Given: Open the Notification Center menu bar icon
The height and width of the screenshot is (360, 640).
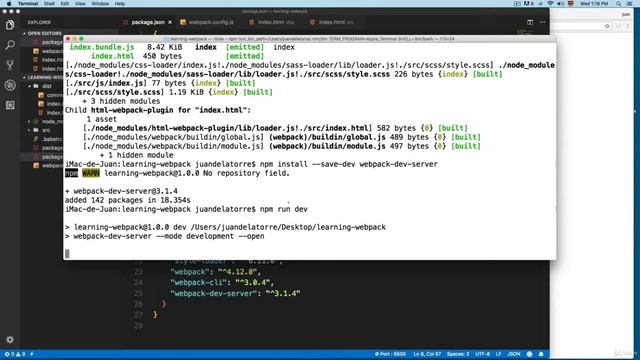Looking at the screenshot, I should [x=629, y=3].
